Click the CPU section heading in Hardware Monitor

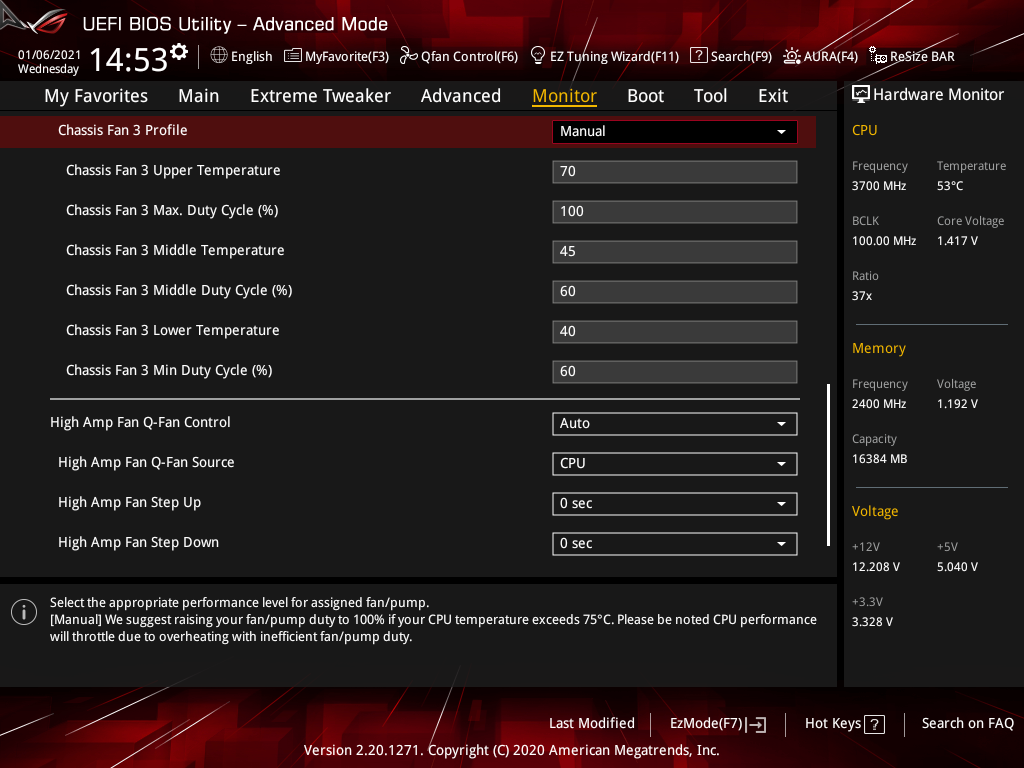[x=865, y=130]
